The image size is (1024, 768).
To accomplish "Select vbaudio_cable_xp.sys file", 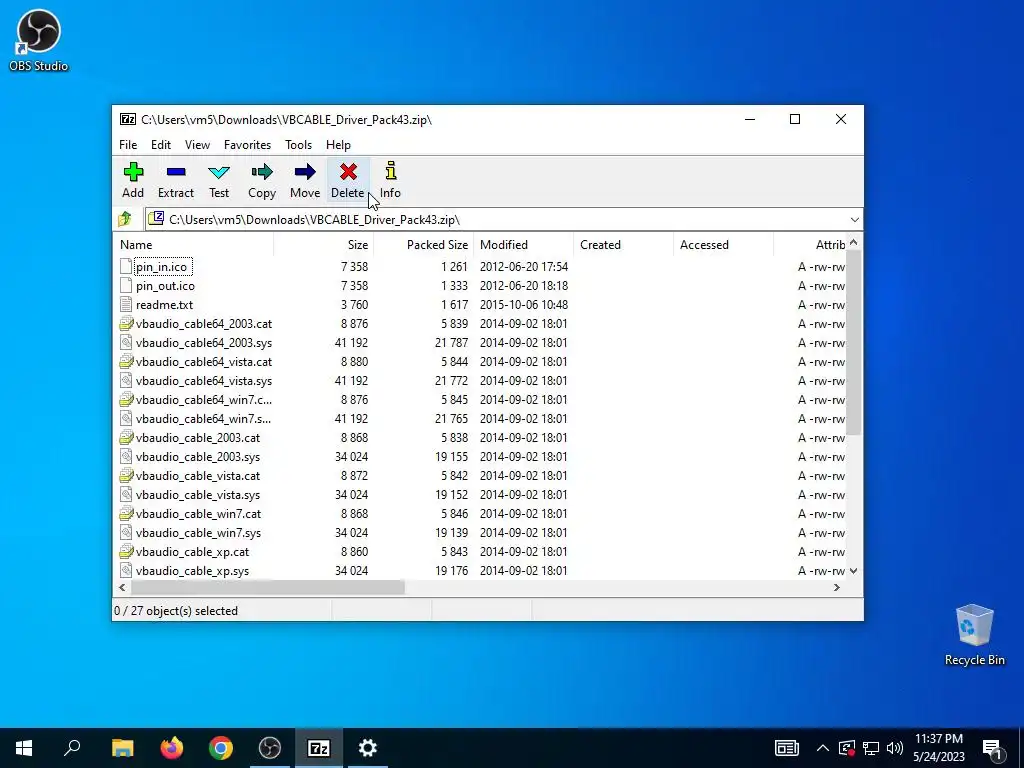I will click(x=193, y=571).
